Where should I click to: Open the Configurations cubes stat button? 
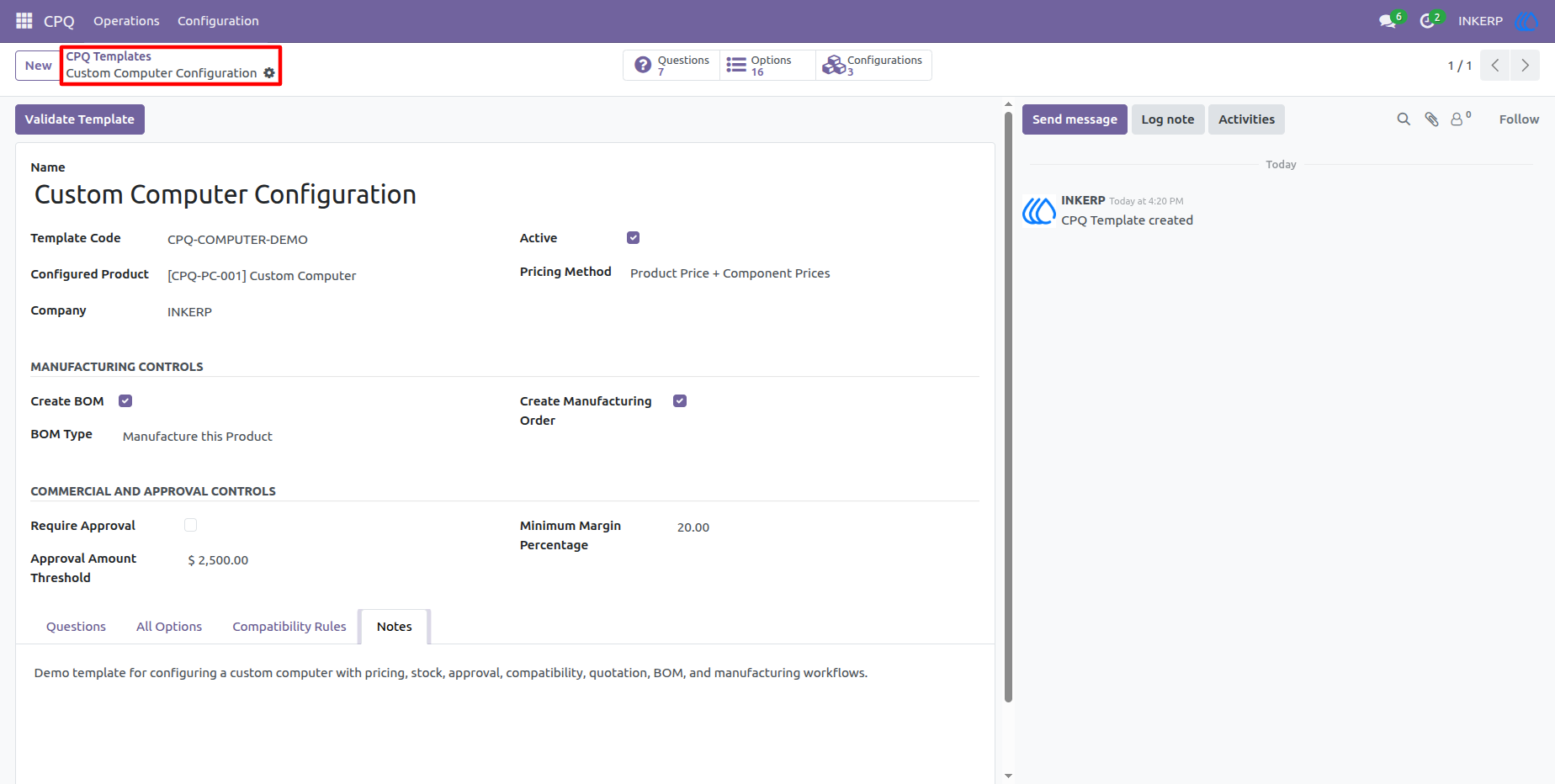873,65
